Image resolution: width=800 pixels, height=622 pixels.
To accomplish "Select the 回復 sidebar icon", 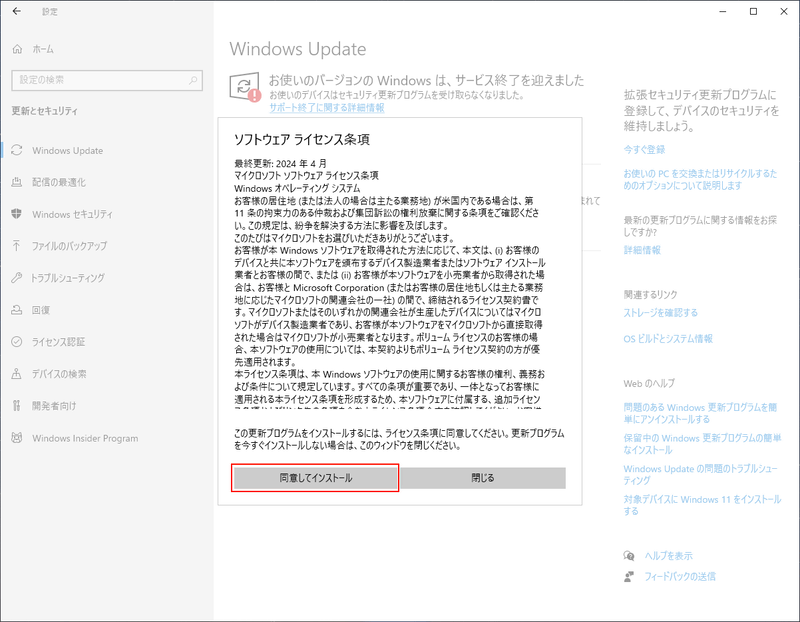I will pyautogui.click(x=16, y=312).
